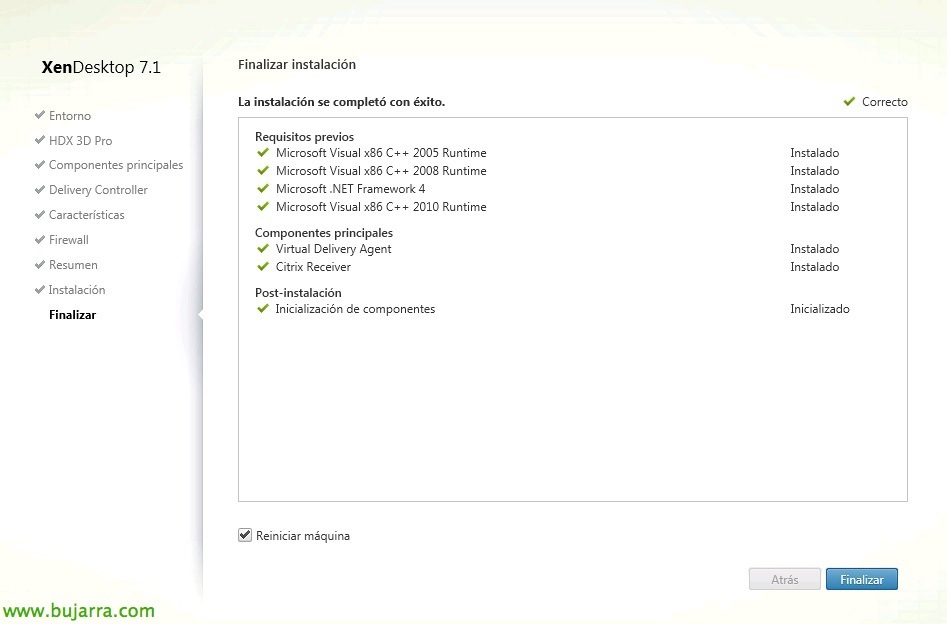Select the Componentes principales sidebar step

pos(116,165)
